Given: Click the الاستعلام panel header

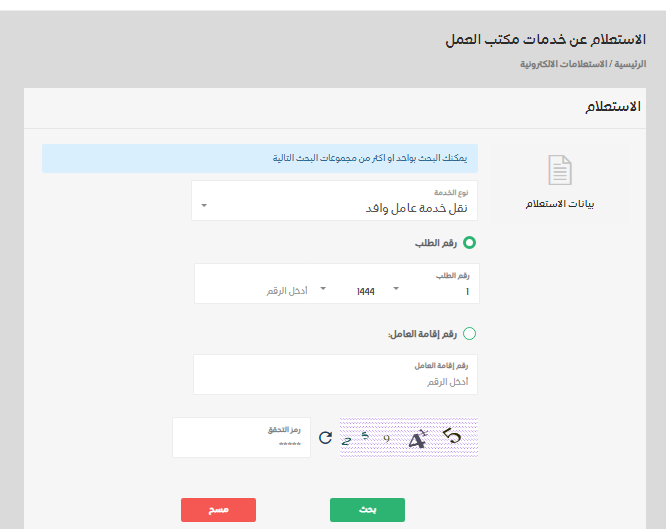Looking at the screenshot, I should tap(611, 106).
